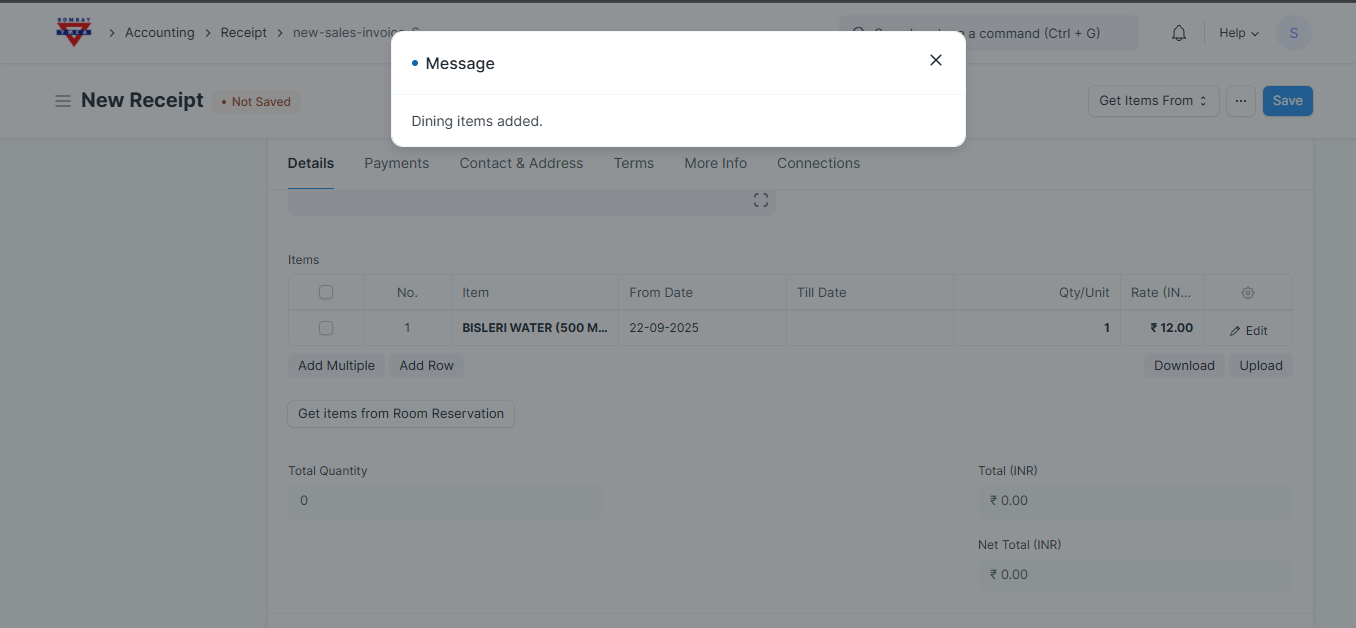Expand the Get Items From dropdown
This screenshot has width=1356, height=628.
[x=1153, y=101]
